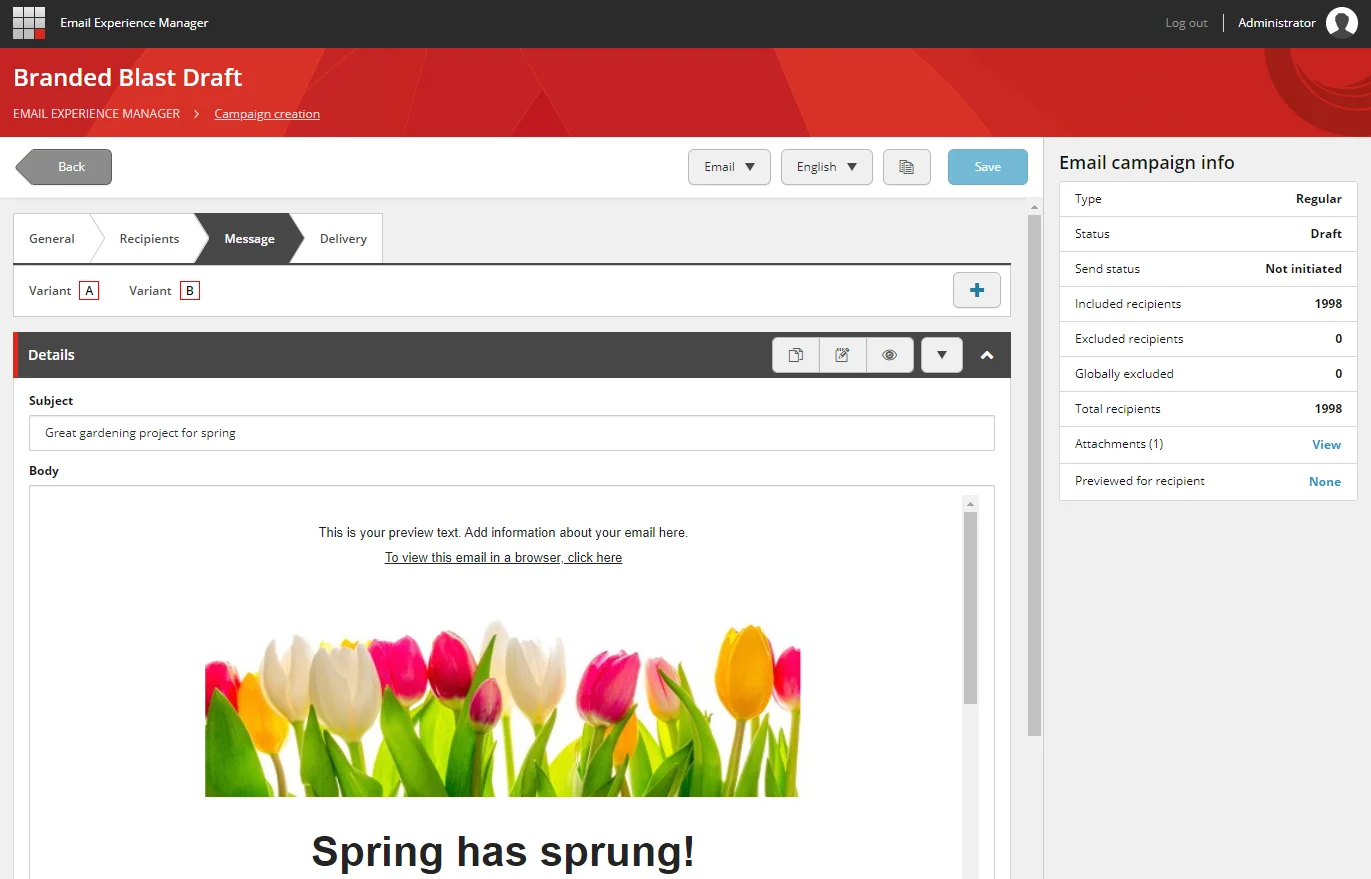Open the Details actions dropdown arrow
Screen dimensions: 1371x879
[942, 355]
